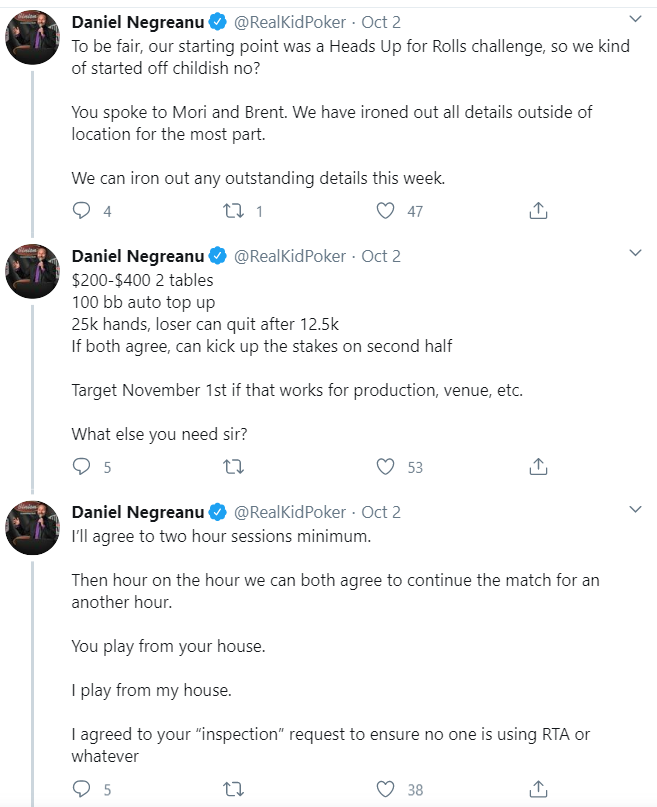Image resolution: width=657 pixels, height=807 pixels.
Task: Share the two hour sessions tweet
Action: pos(537,790)
